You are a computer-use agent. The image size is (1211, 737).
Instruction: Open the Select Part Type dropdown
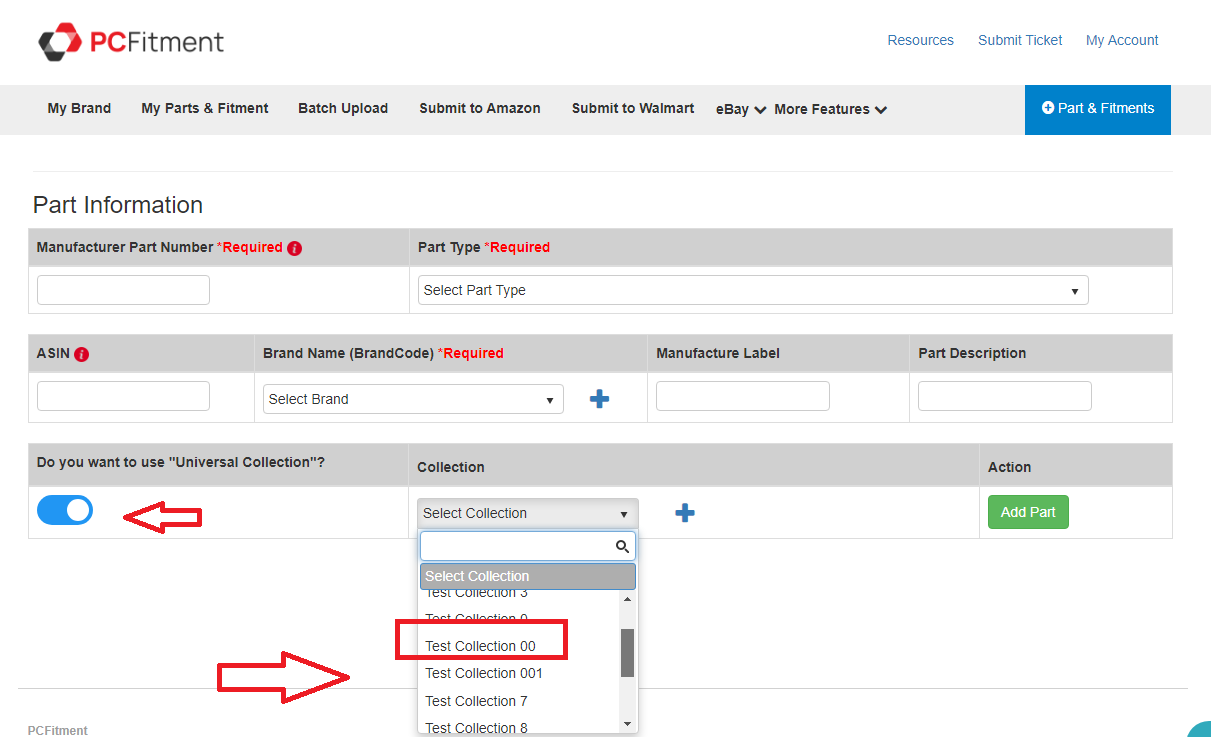pyautogui.click(x=752, y=290)
